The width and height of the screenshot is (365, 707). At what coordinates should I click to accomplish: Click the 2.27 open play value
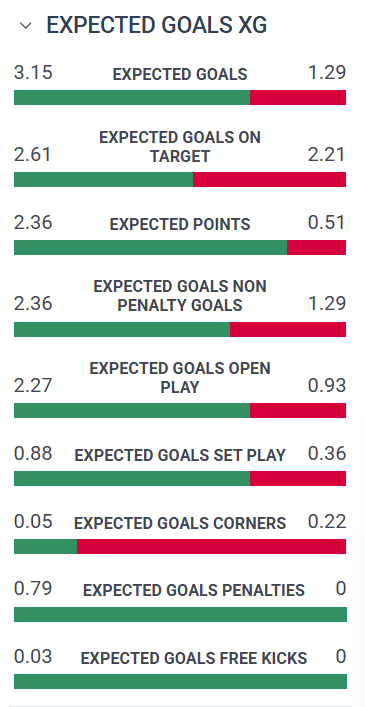click(33, 386)
